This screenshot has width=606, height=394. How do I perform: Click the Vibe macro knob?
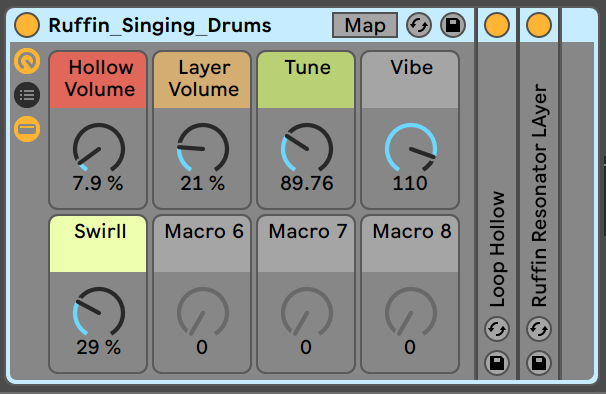[411, 148]
